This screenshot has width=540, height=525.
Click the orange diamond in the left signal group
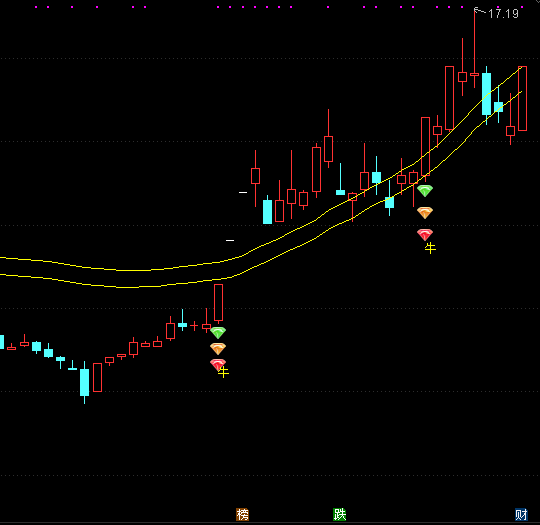tap(218, 349)
